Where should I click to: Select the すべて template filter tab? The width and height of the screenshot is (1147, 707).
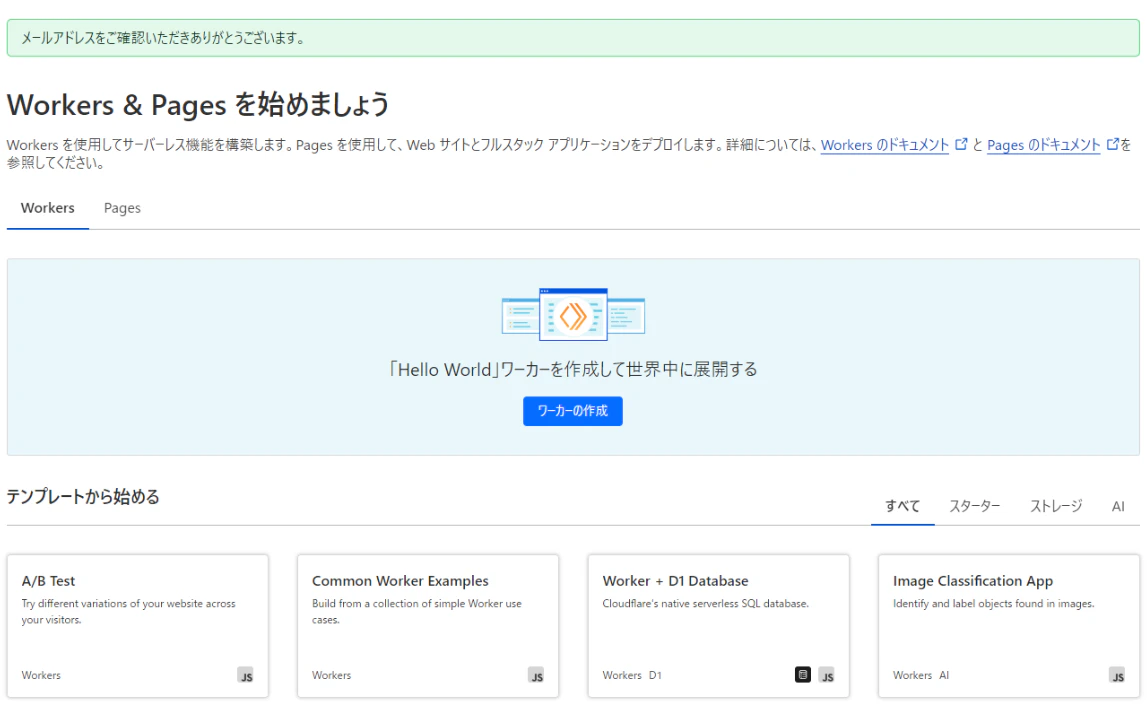[903, 506]
